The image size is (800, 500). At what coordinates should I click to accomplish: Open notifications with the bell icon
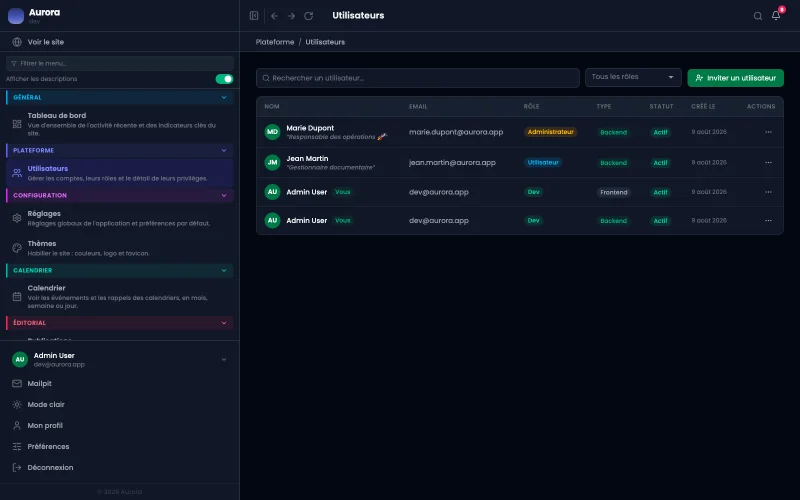776,15
